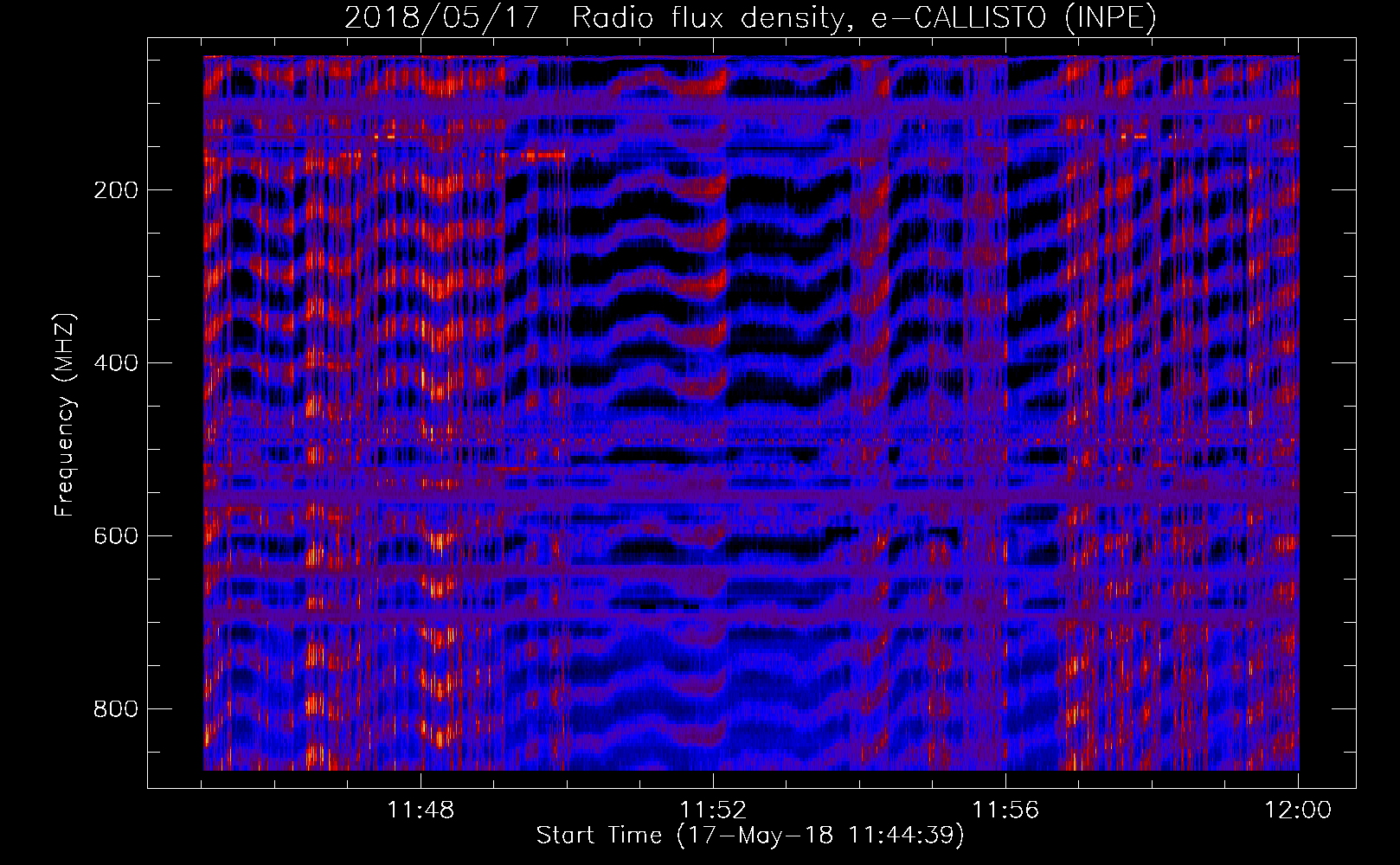Click the 400 frequency tick label
The width and height of the screenshot is (1400, 865).
pos(116,363)
